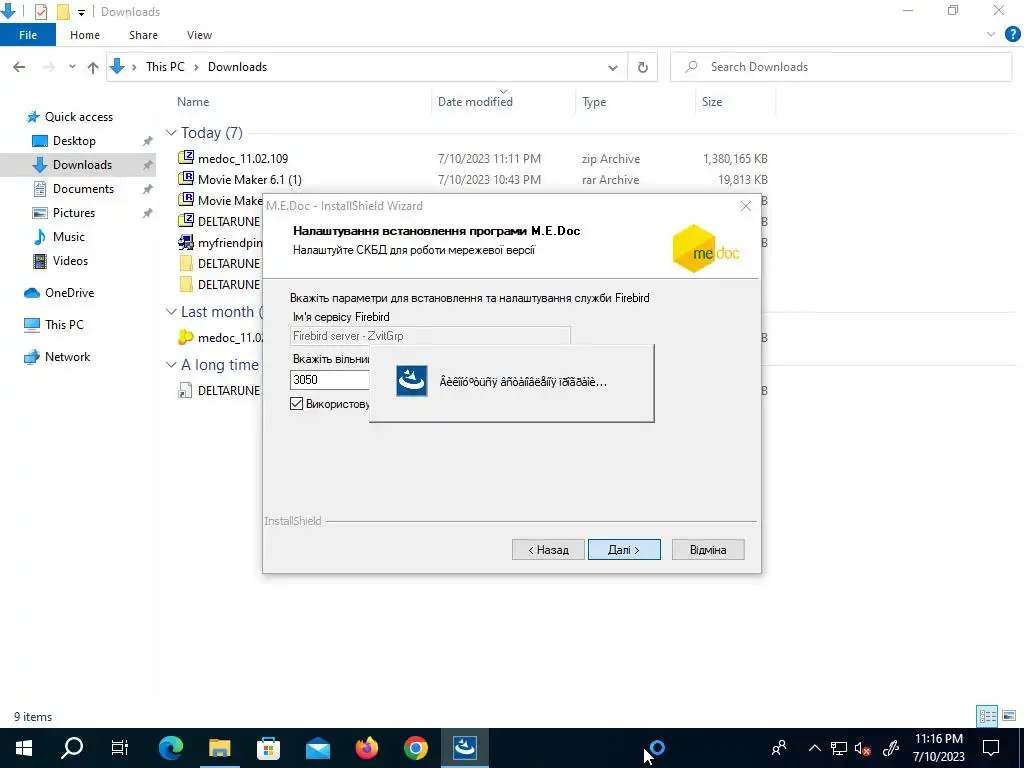Image resolution: width=1024 pixels, height=768 pixels.
Task: Open the Microsoft Edge taskbar icon
Action: (170, 748)
